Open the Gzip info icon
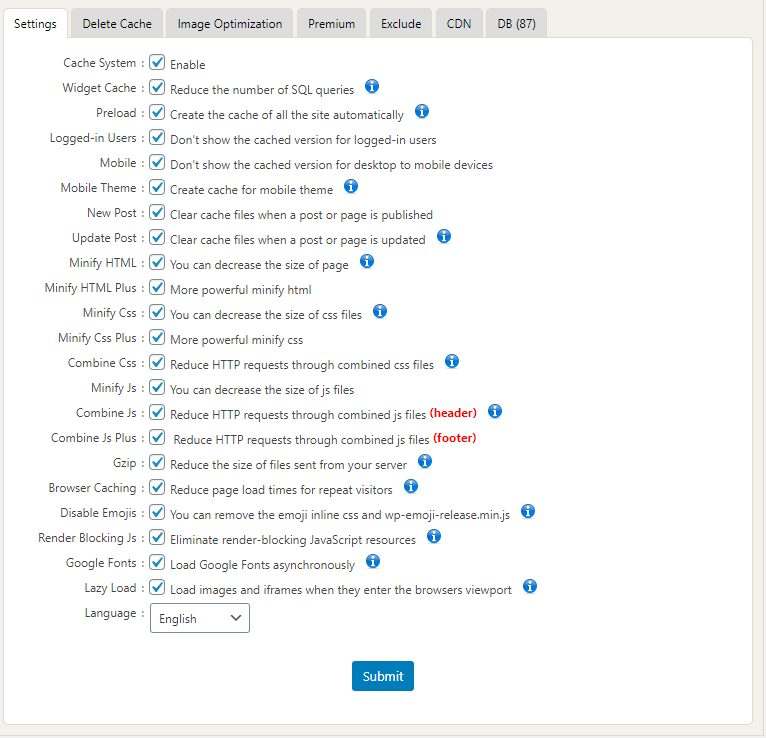 coord(424,461)
